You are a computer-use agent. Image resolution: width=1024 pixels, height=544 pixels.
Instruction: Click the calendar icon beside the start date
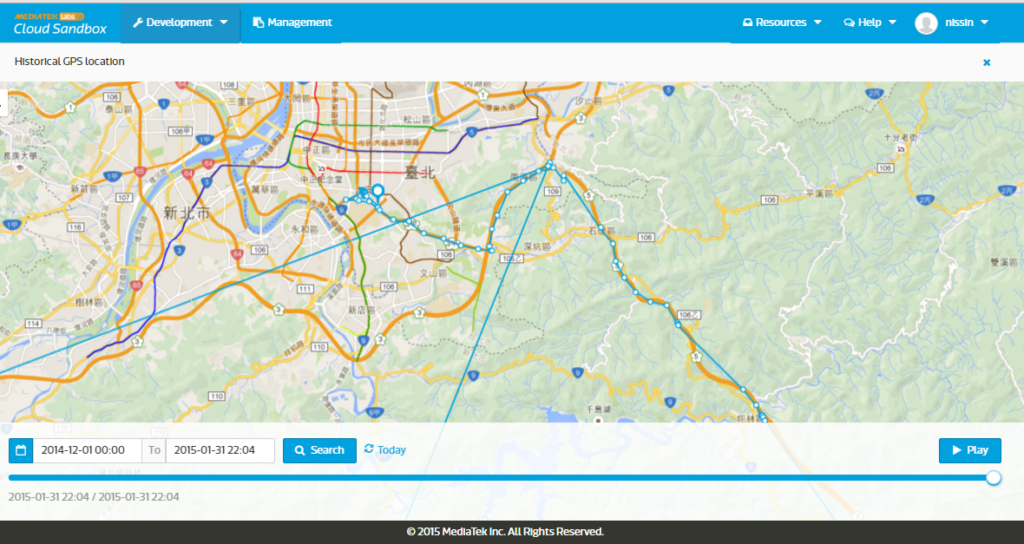click(x=21, y=451)
